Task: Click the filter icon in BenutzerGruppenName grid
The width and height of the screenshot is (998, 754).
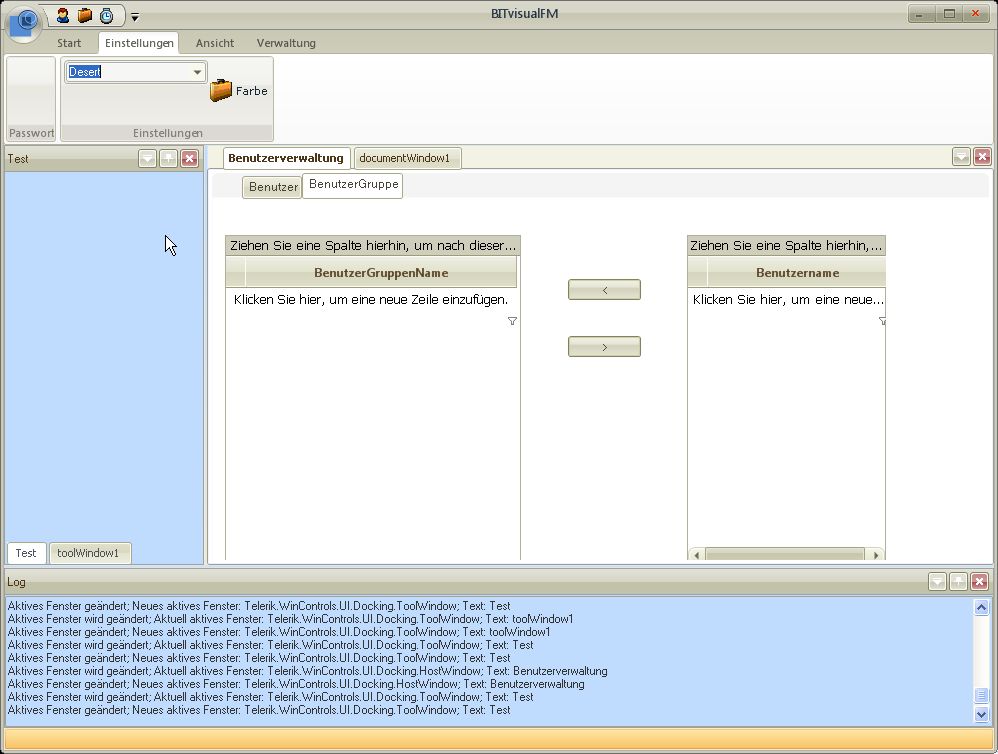Action: 512,321
